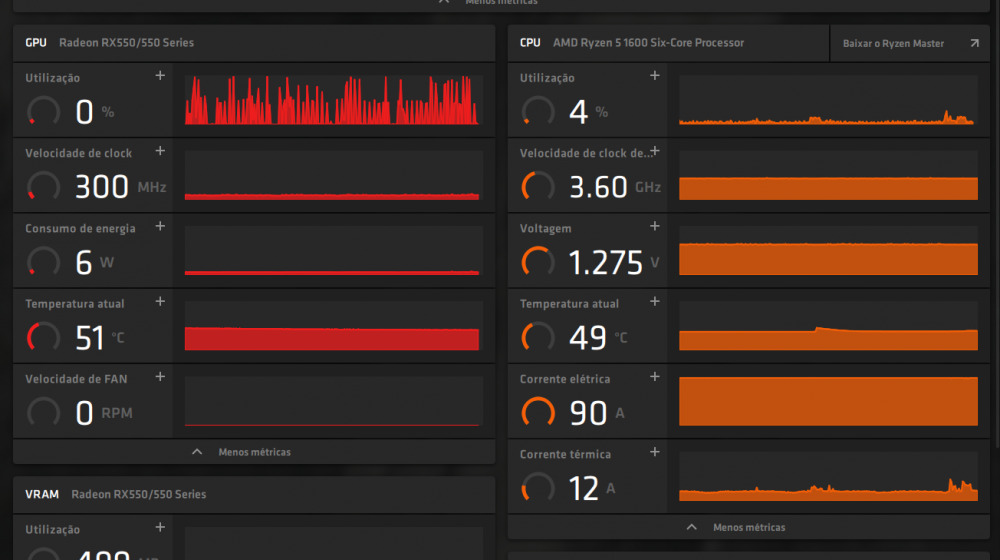This screenshot has height=560, width=1000.
Task: Click plus icon beside GPU Velocidade de clock
Action: [x=160, y=151]
